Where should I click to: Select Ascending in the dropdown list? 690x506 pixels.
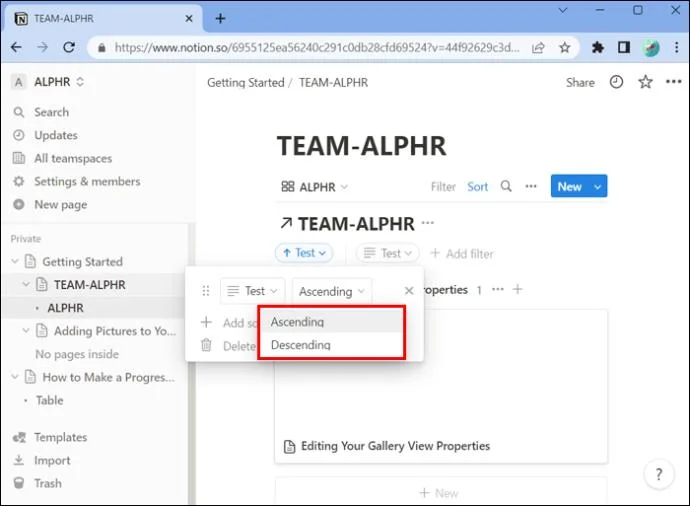pos(331,322)
